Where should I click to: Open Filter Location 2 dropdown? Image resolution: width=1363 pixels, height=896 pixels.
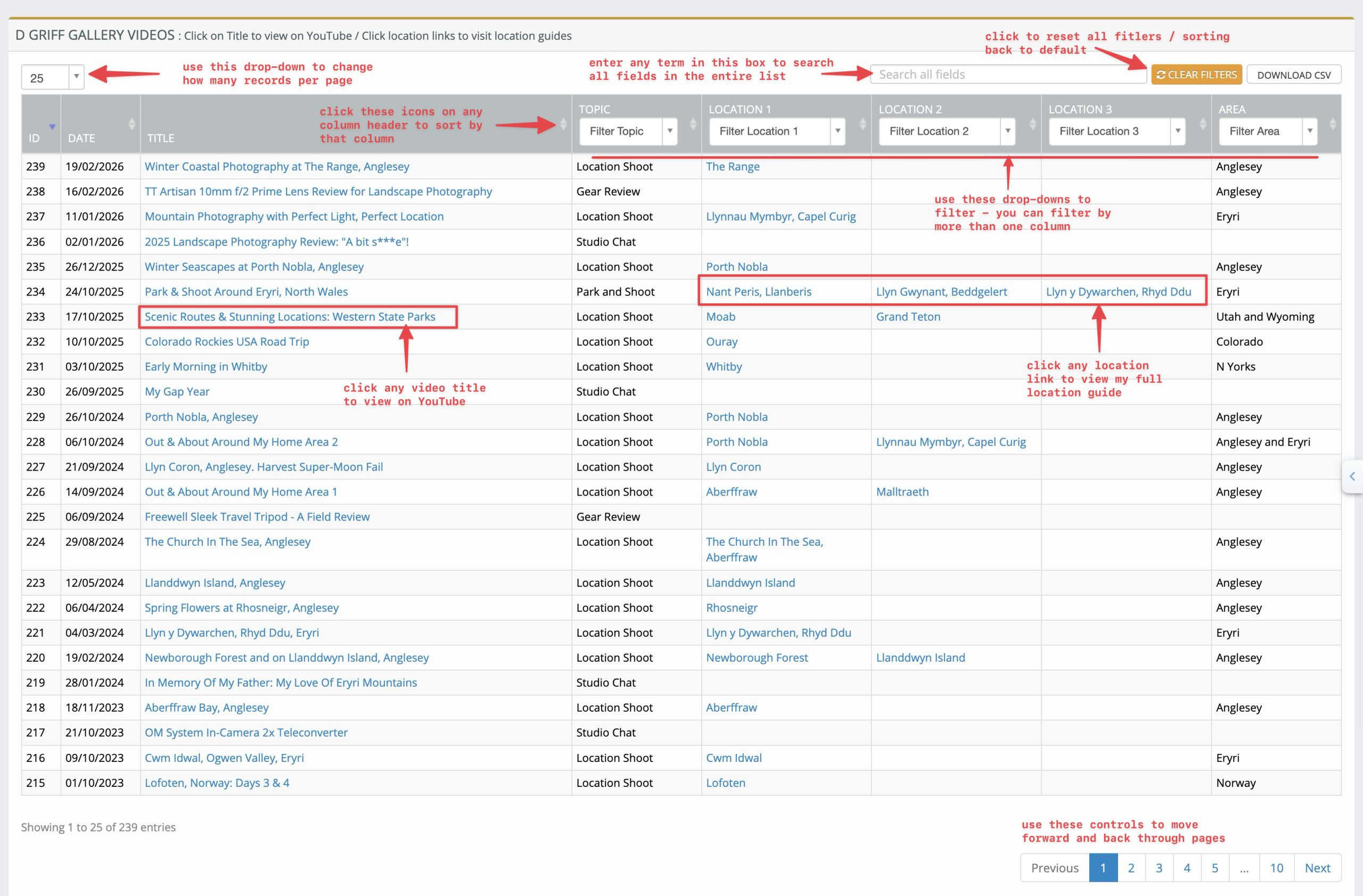(x=946, y=131)
